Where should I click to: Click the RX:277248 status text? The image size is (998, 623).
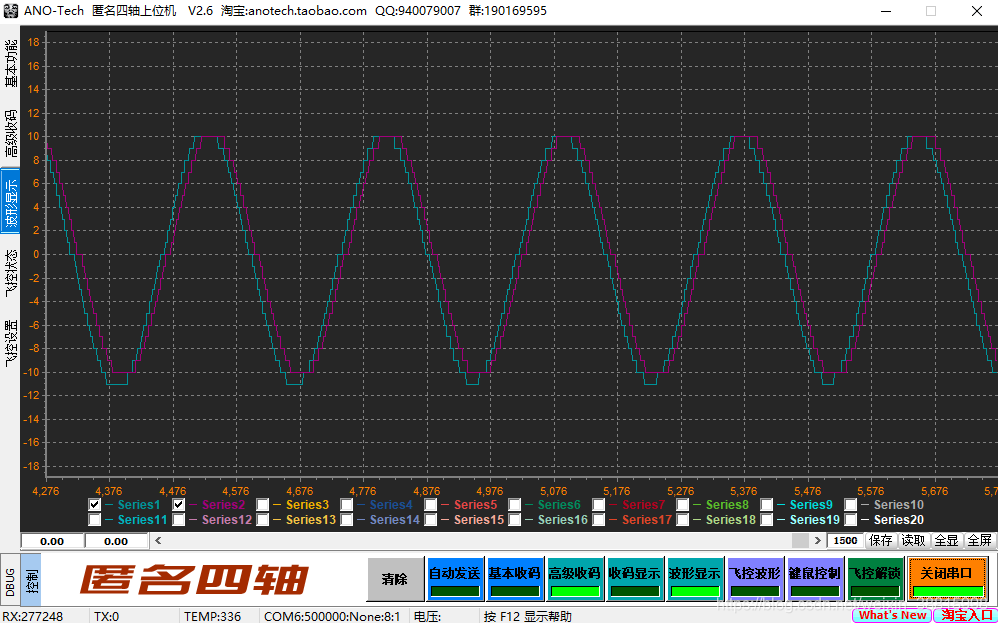[33, 616]
